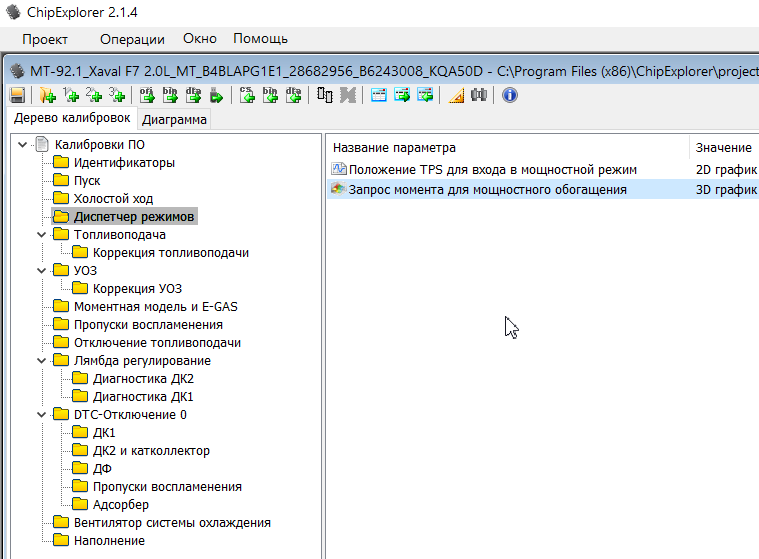Click the open folder with plus icon
This screenshot has width=759, height=559.
pos(47,95)
